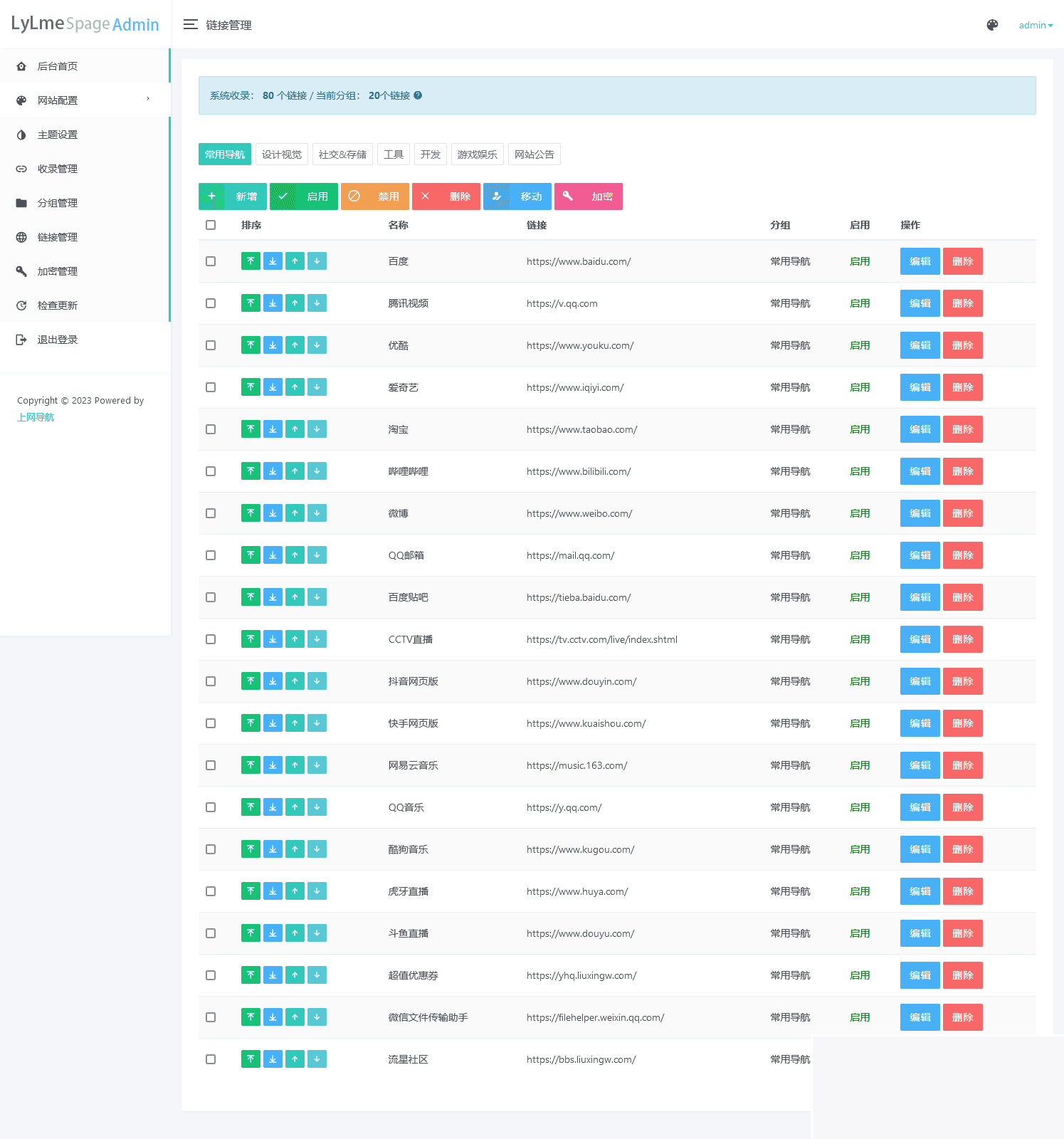Open 分组管理 in the sidebar
This screenshot has width=1064, height=1139.
pos(58,203)
